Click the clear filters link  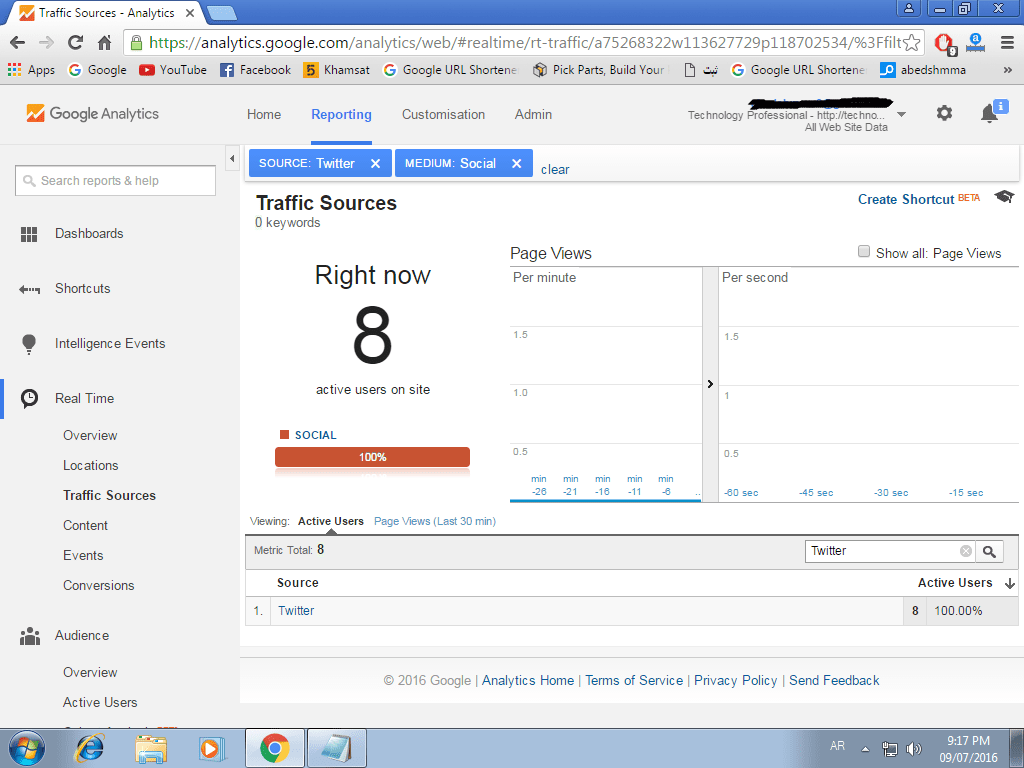tap(555, 169)
